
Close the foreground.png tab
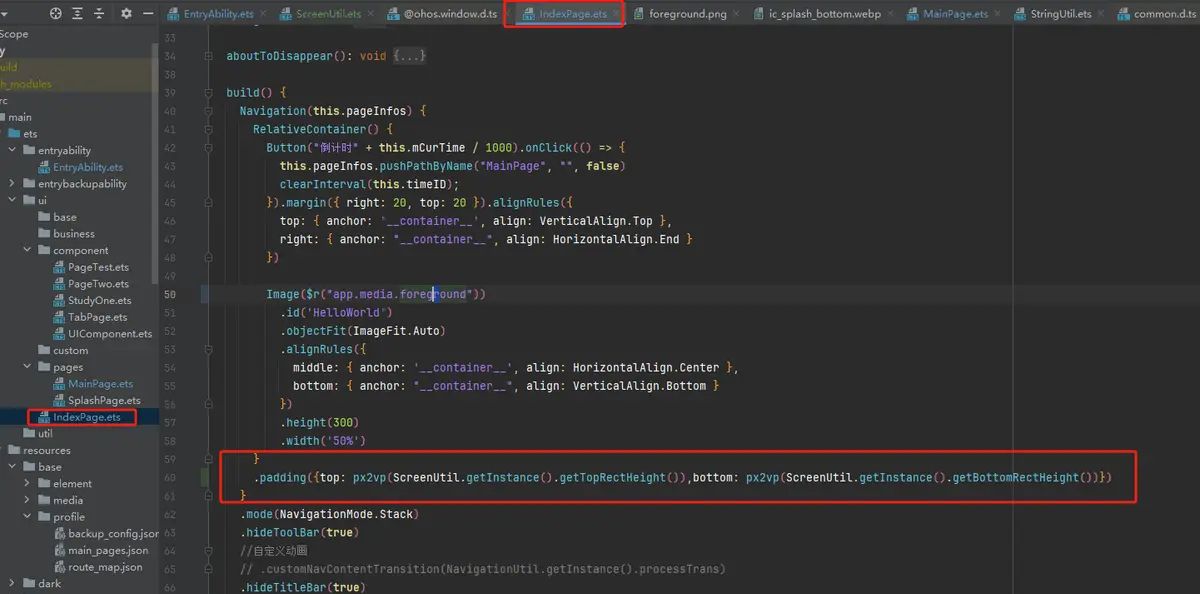(737, 14)
